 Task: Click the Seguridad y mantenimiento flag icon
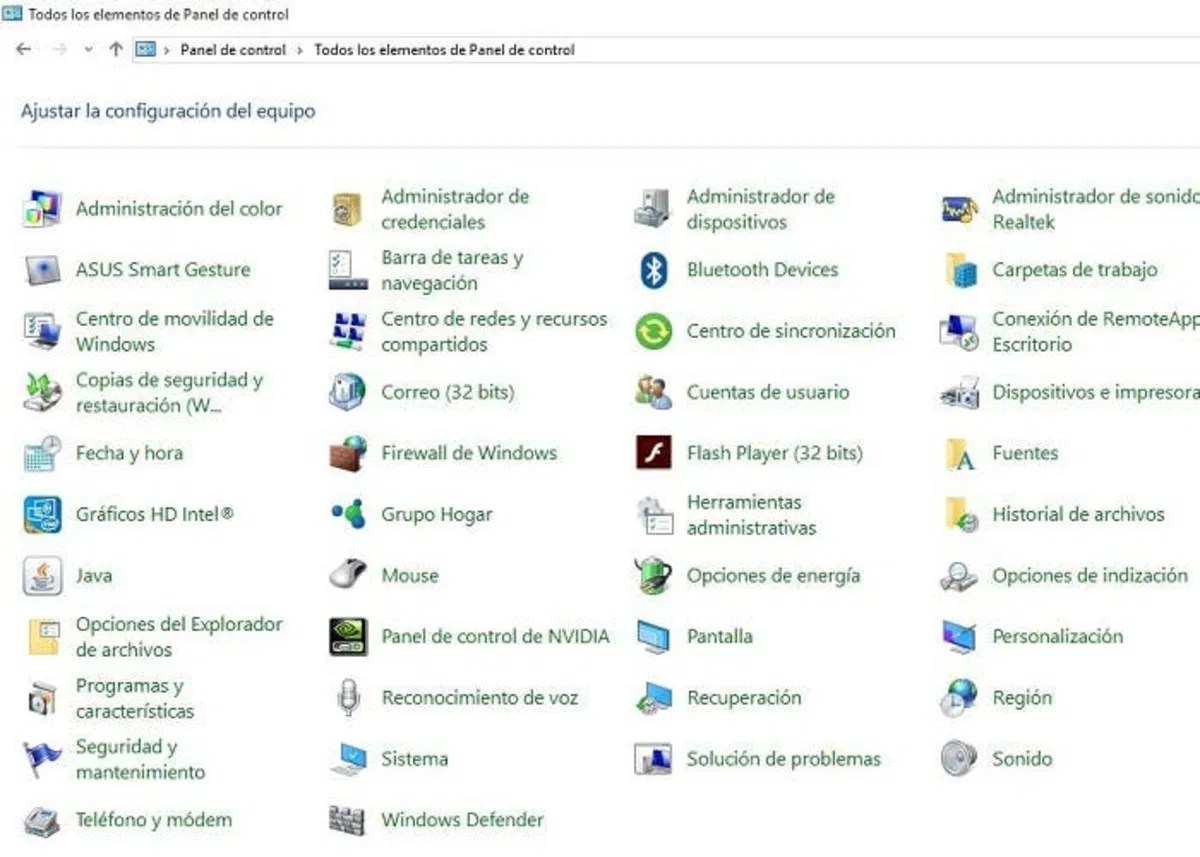click(42, 760)
